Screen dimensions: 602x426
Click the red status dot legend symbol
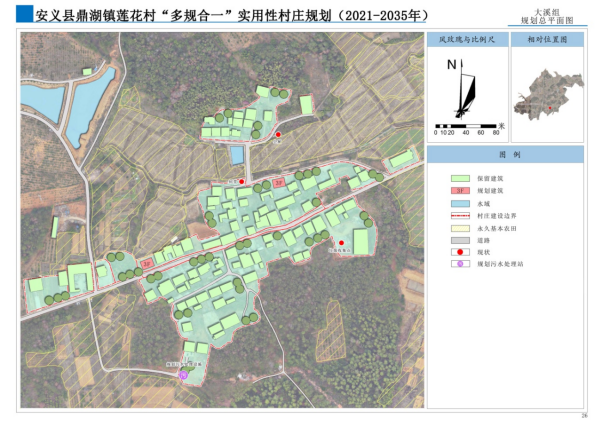(461, 254)
